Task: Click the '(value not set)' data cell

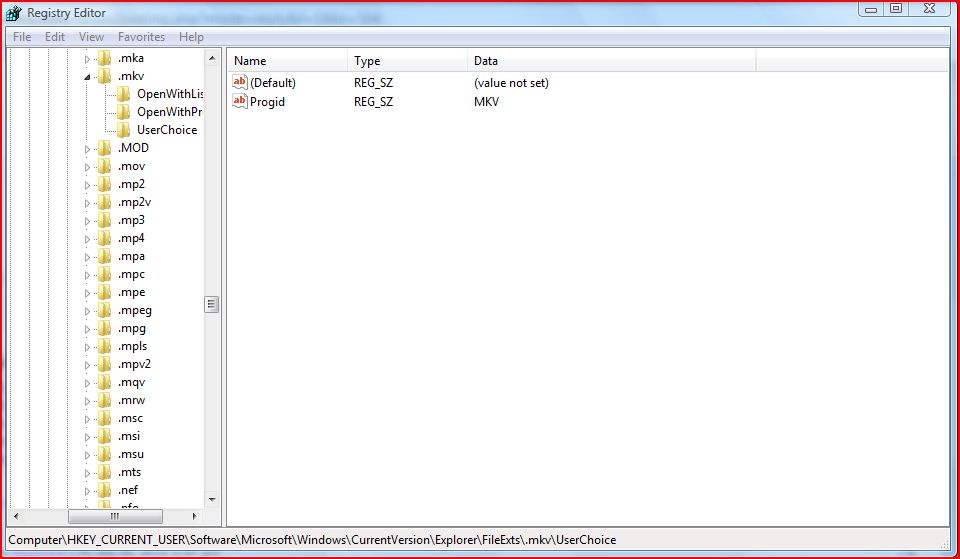Action: click(511, 83)
